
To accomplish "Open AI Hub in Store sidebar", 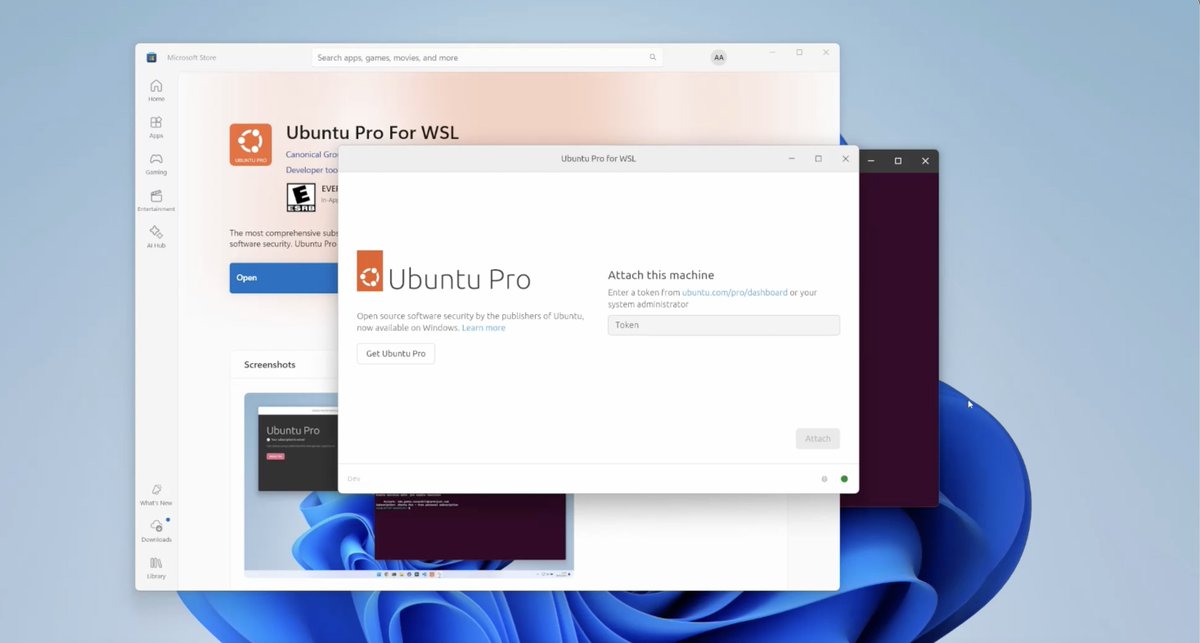I will (157, 237).
